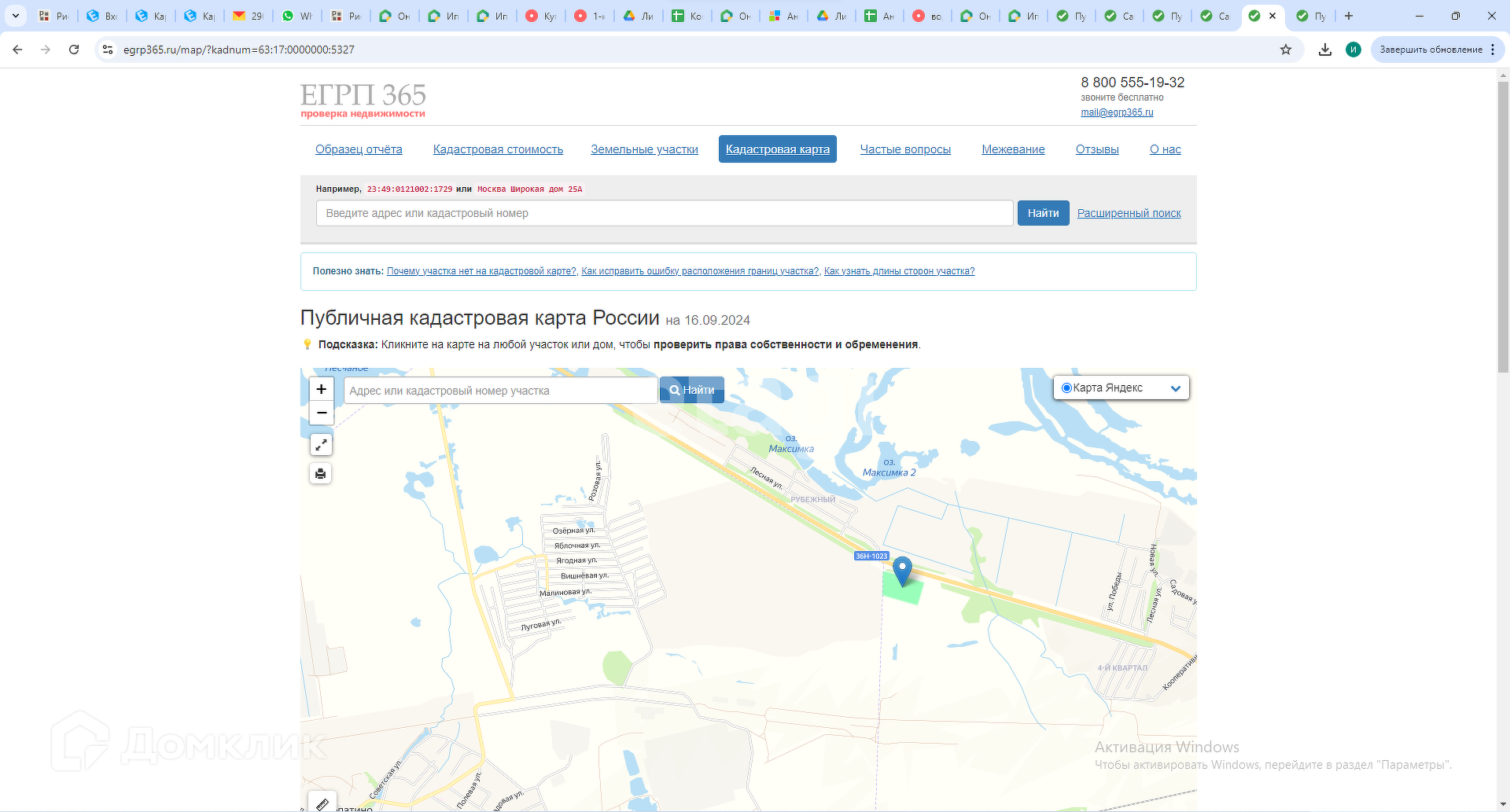Click the page vertical scrollbar thumb
1510x812 pixels.
[1503, 228]
